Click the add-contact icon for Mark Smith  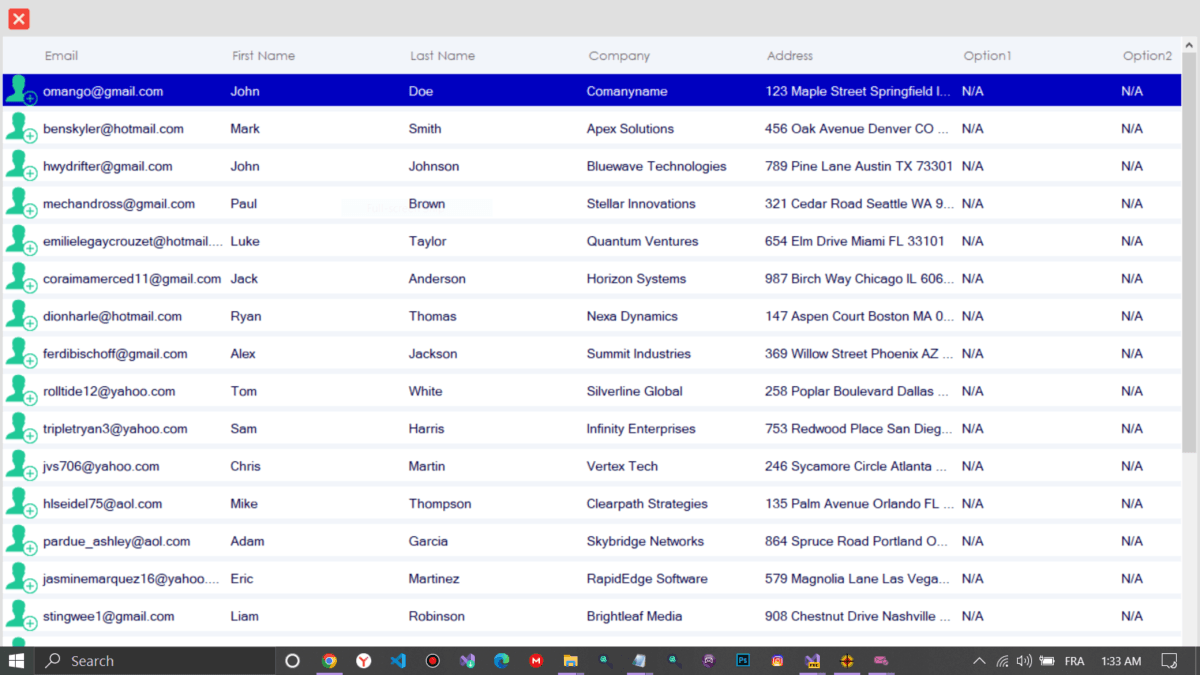(21, 128)
